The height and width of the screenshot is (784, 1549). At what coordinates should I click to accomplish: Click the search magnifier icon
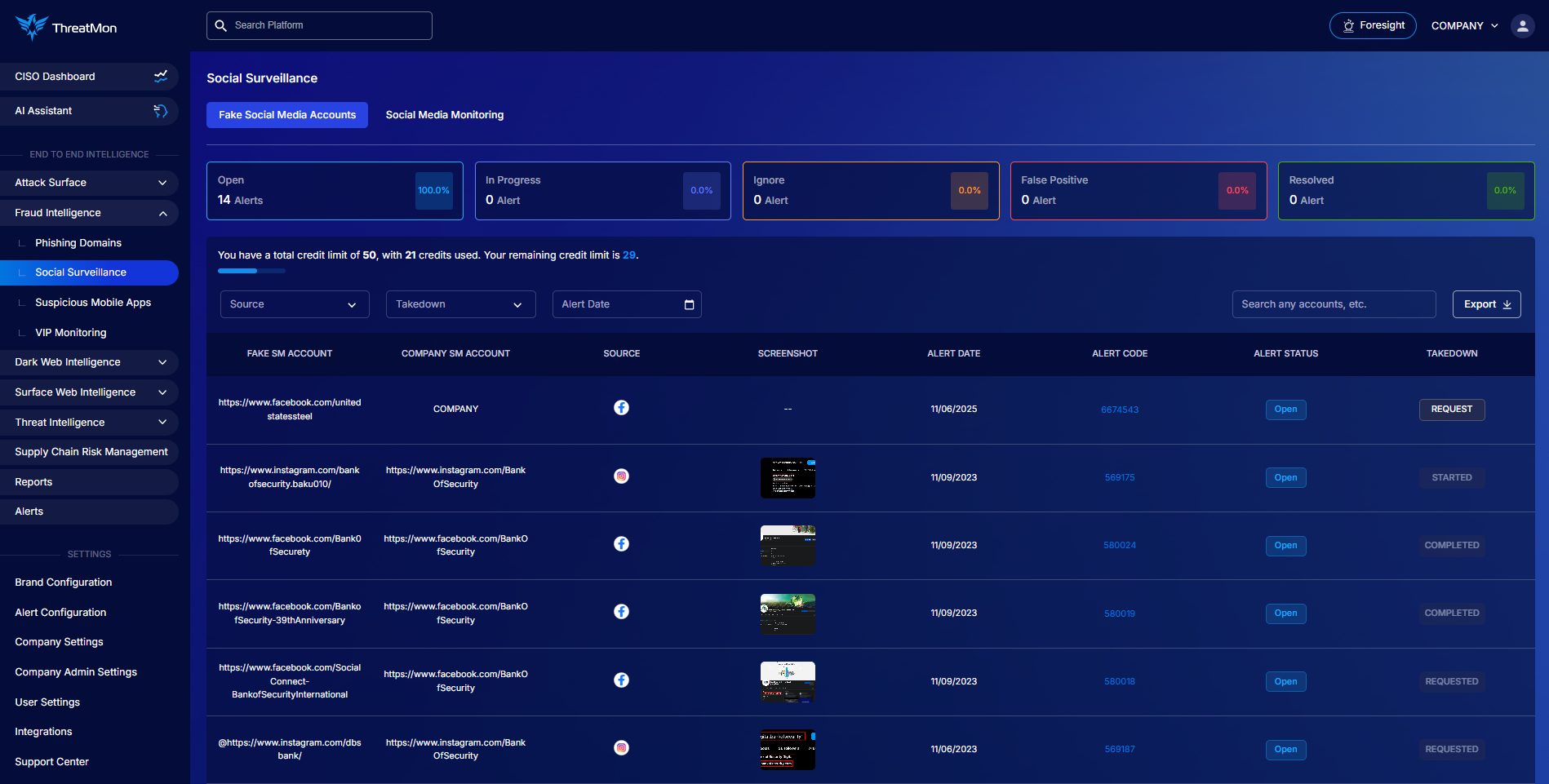pos(220,26)
